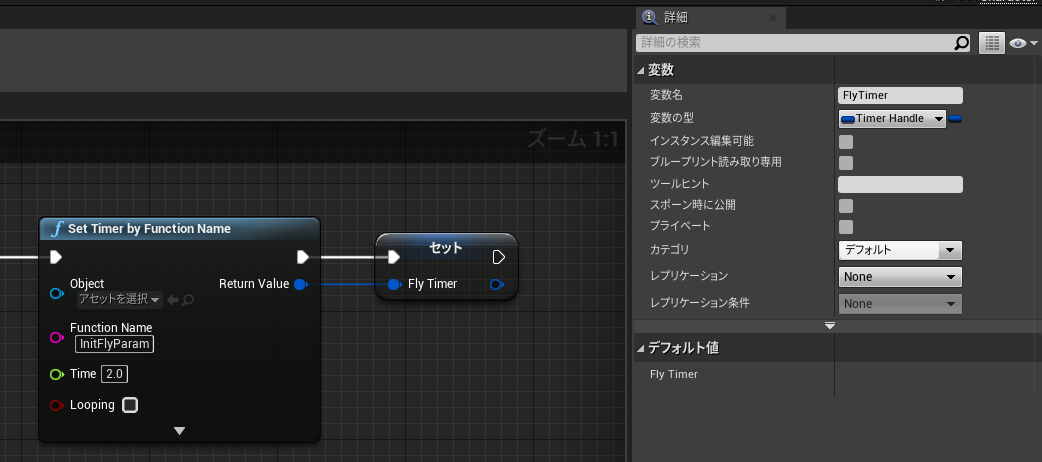Viewport: 1042px width, 462px height.
Task: Click the magnifier search icon
Action: [962, 43]
